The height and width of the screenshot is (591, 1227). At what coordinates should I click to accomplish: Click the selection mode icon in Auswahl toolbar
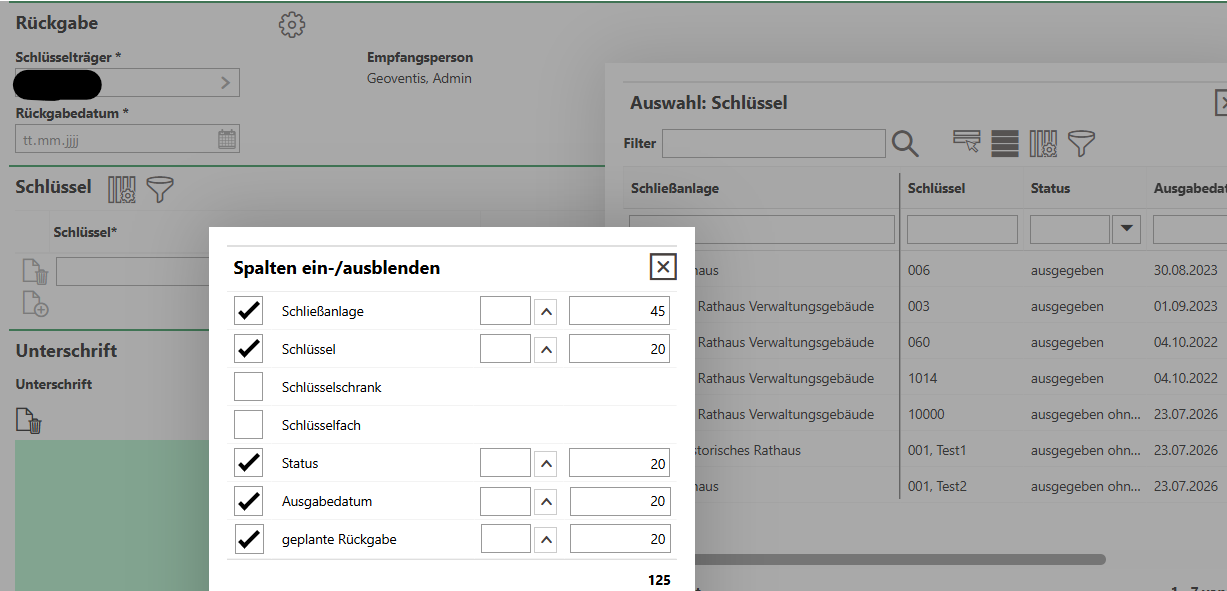(x=967, y=142)
